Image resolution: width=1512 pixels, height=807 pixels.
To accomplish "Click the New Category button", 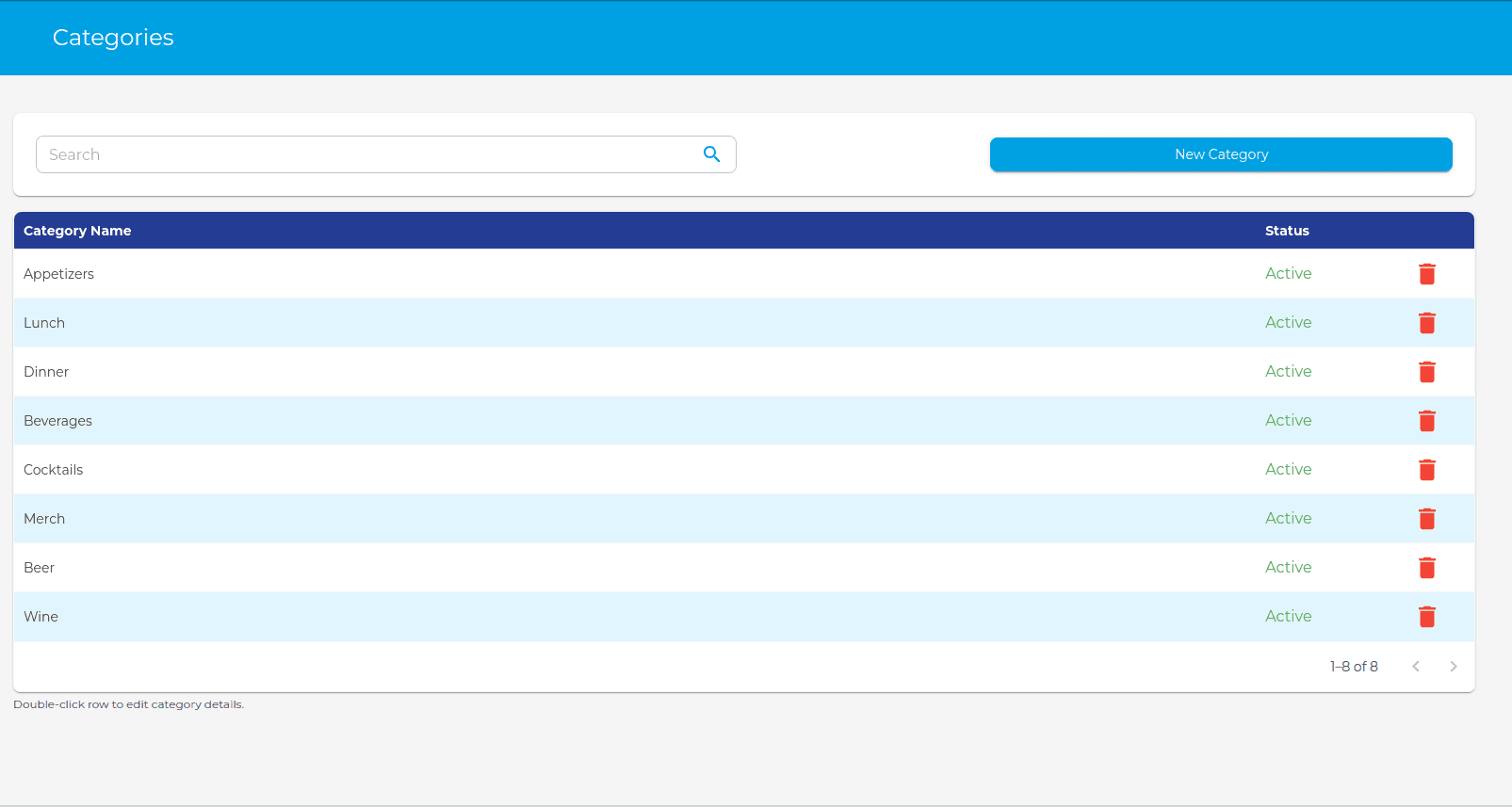I will 1220,154.
